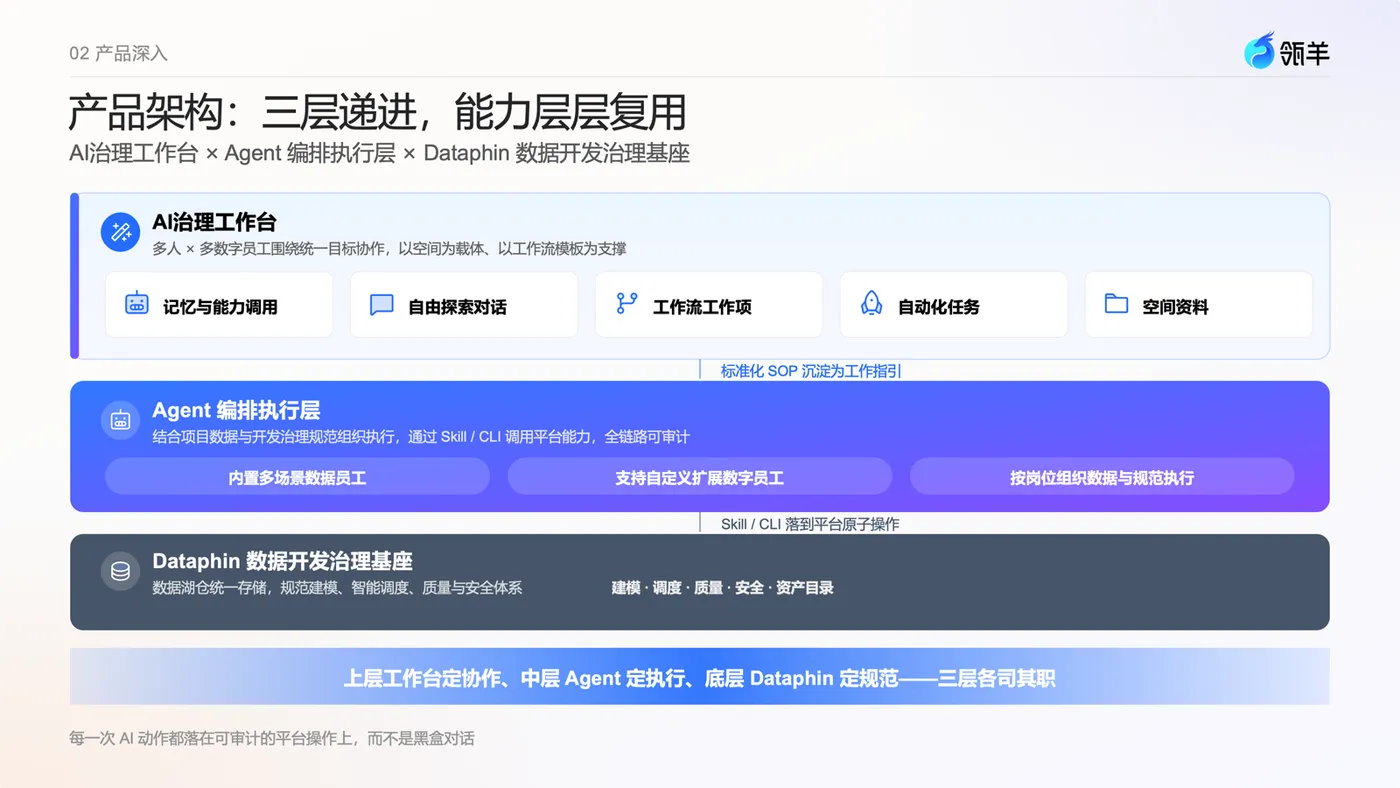The height and width of the screenshot is (788, 1400).
Task: Click the folder icon on 空间资料 card
Action: (x=1116, y=303)
